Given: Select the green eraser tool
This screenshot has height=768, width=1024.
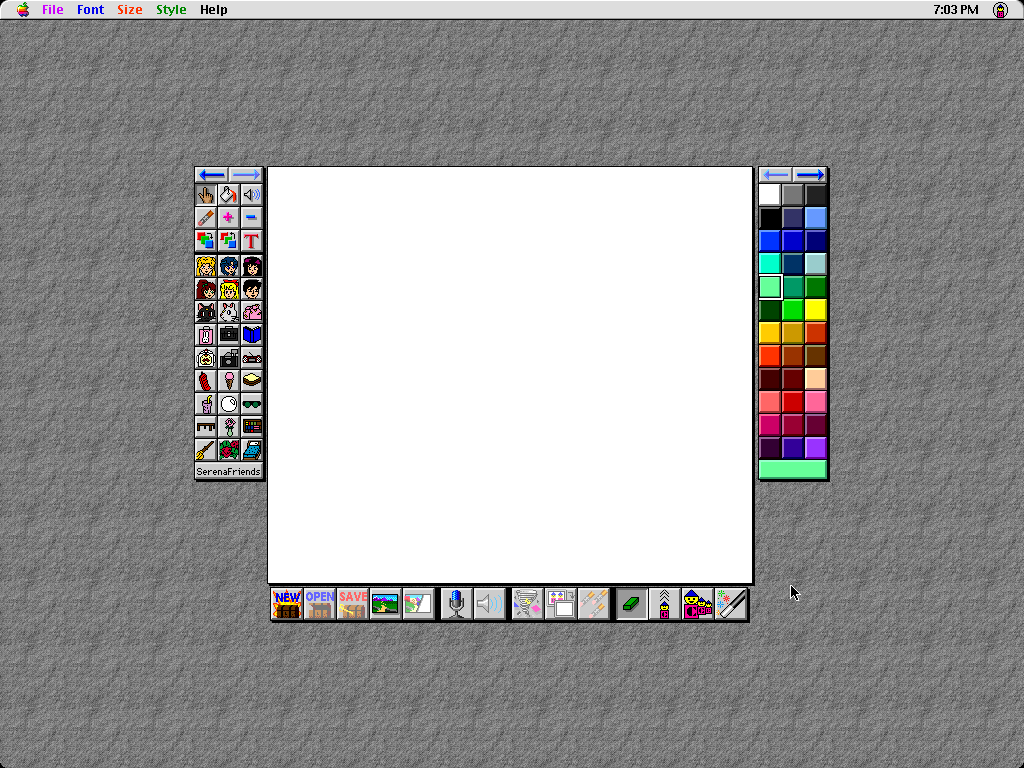Looking at the screenshot, I should (632, 603).
